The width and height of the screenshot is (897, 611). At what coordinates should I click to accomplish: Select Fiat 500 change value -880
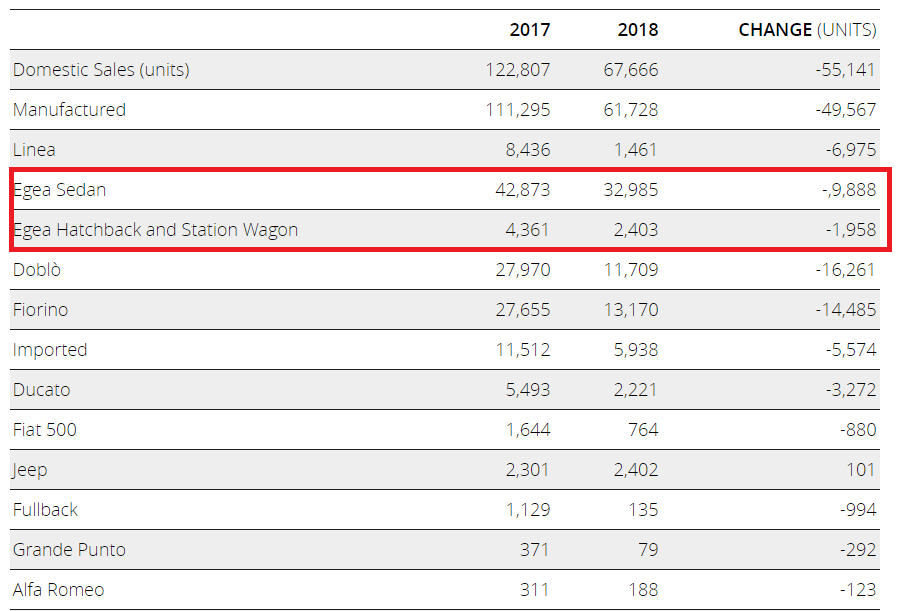[858, 430]
